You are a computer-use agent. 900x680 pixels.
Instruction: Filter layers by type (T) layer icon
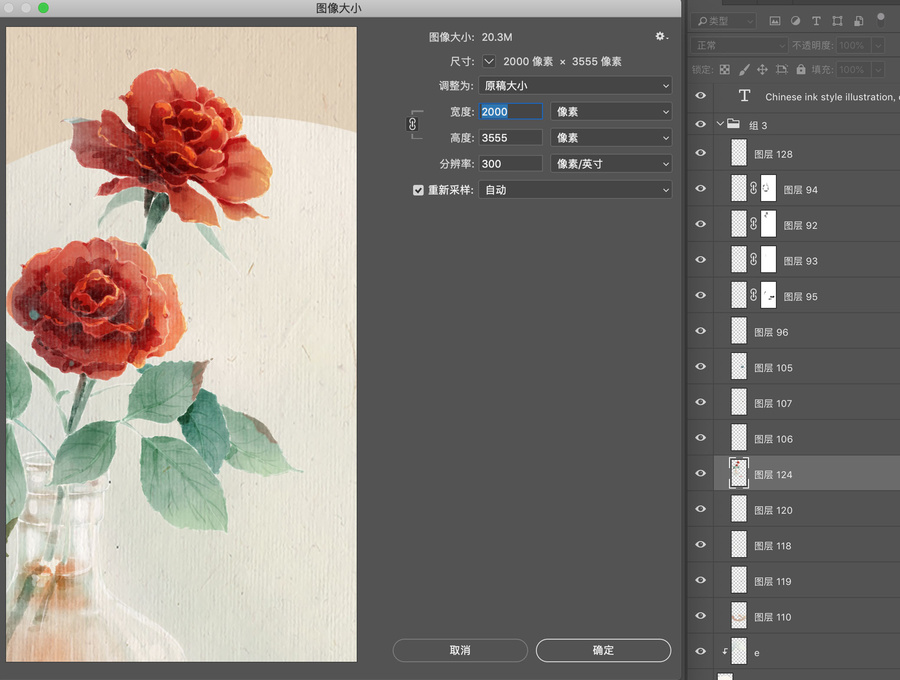pyautogui.click(x=816, y=21)
